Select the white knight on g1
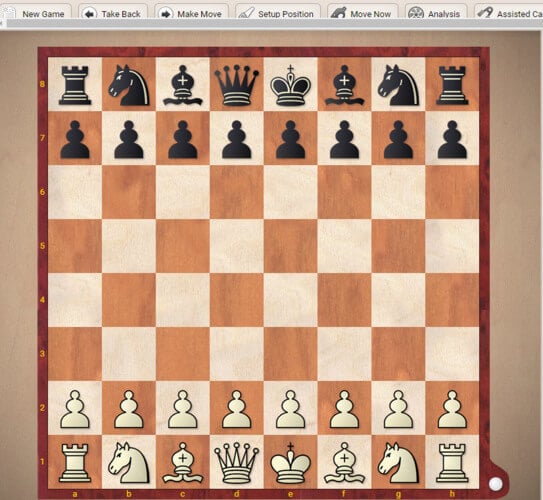 (x=398, y=463)
